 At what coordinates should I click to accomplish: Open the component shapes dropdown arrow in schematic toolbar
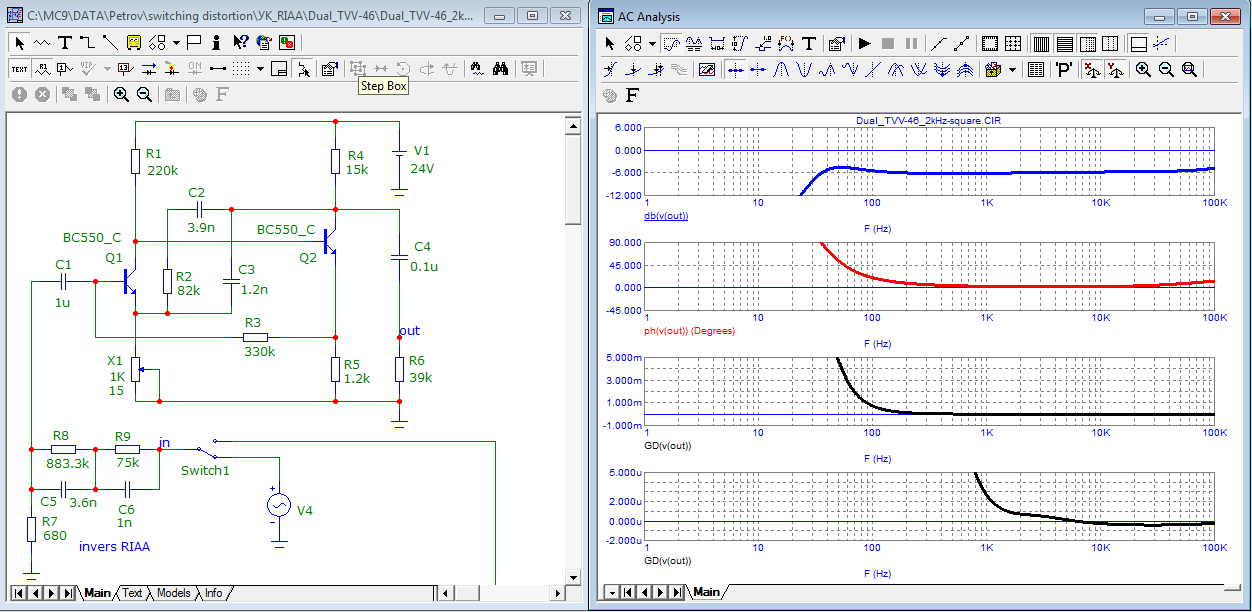click(176, 42)
